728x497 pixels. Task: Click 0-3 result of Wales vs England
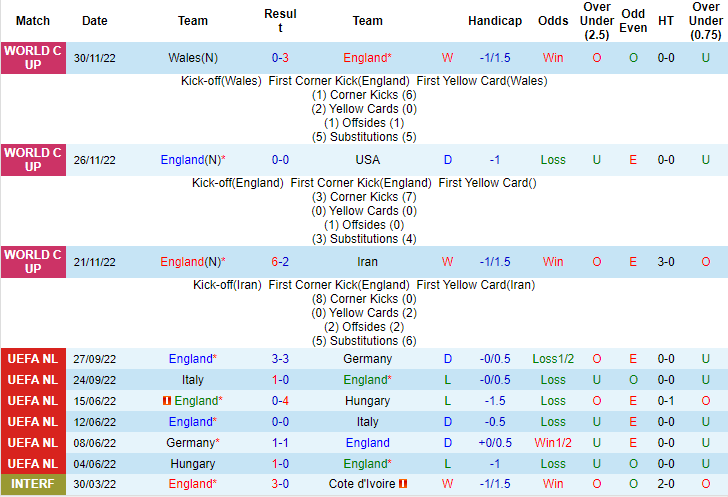pos(280,58)
